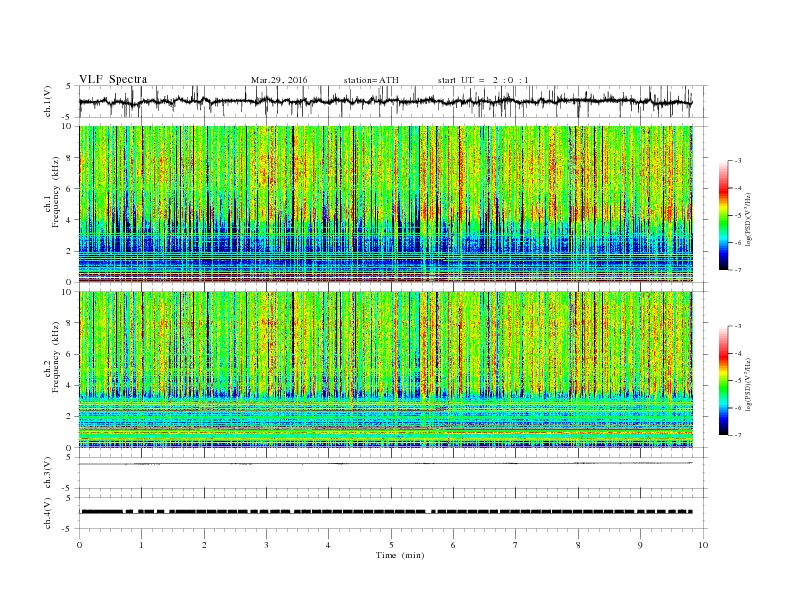The width and height of the screenshot is (792, 612).
Task: Click the 'VLF Spectra' title text
Action: (113, 79)
